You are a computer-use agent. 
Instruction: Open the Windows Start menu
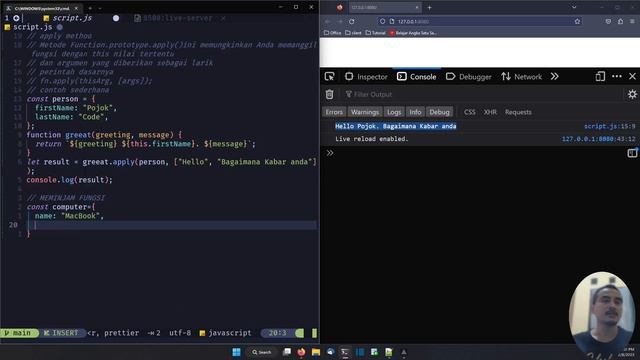236,352
